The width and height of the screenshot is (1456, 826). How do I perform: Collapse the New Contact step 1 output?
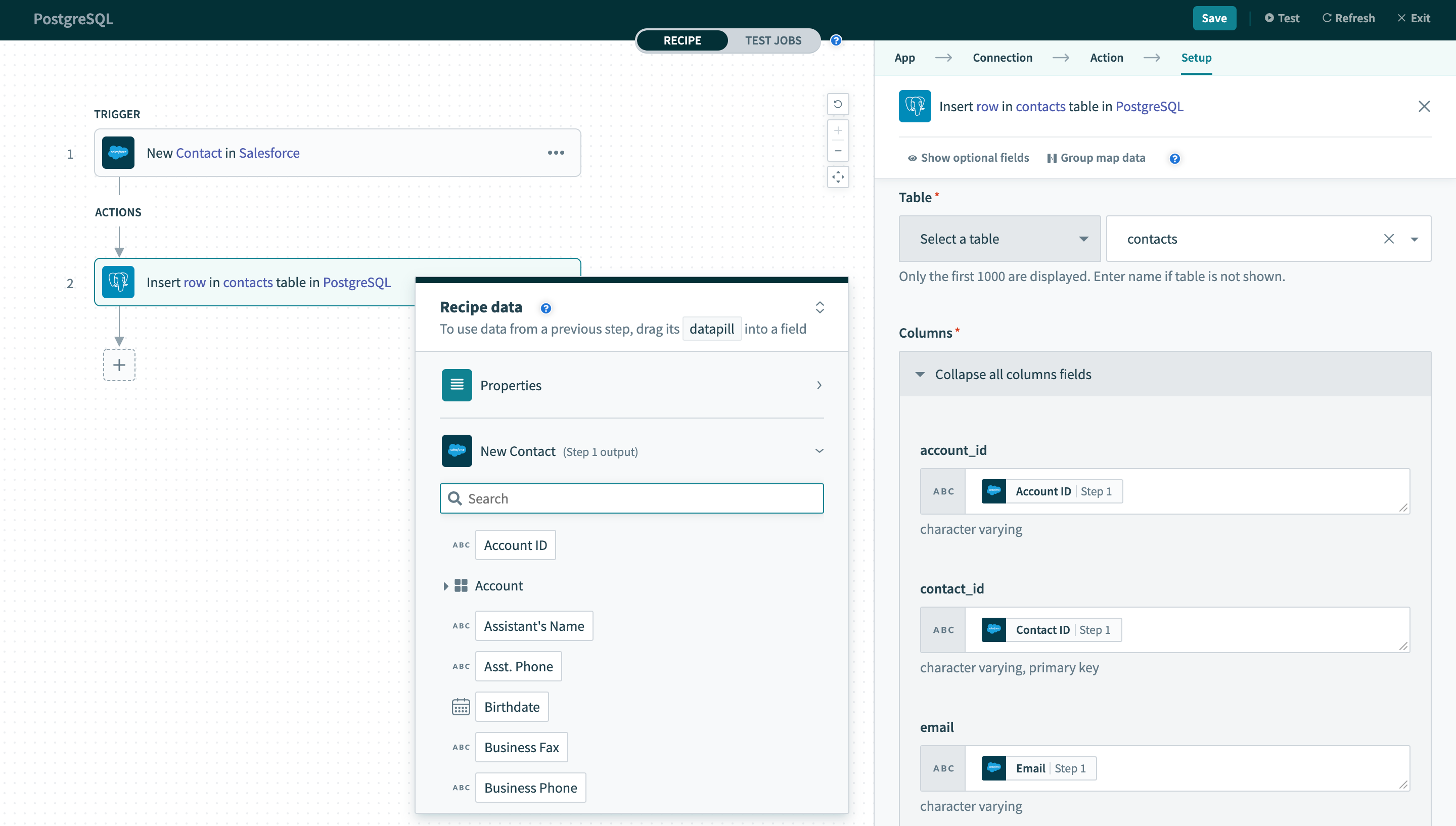820,450
